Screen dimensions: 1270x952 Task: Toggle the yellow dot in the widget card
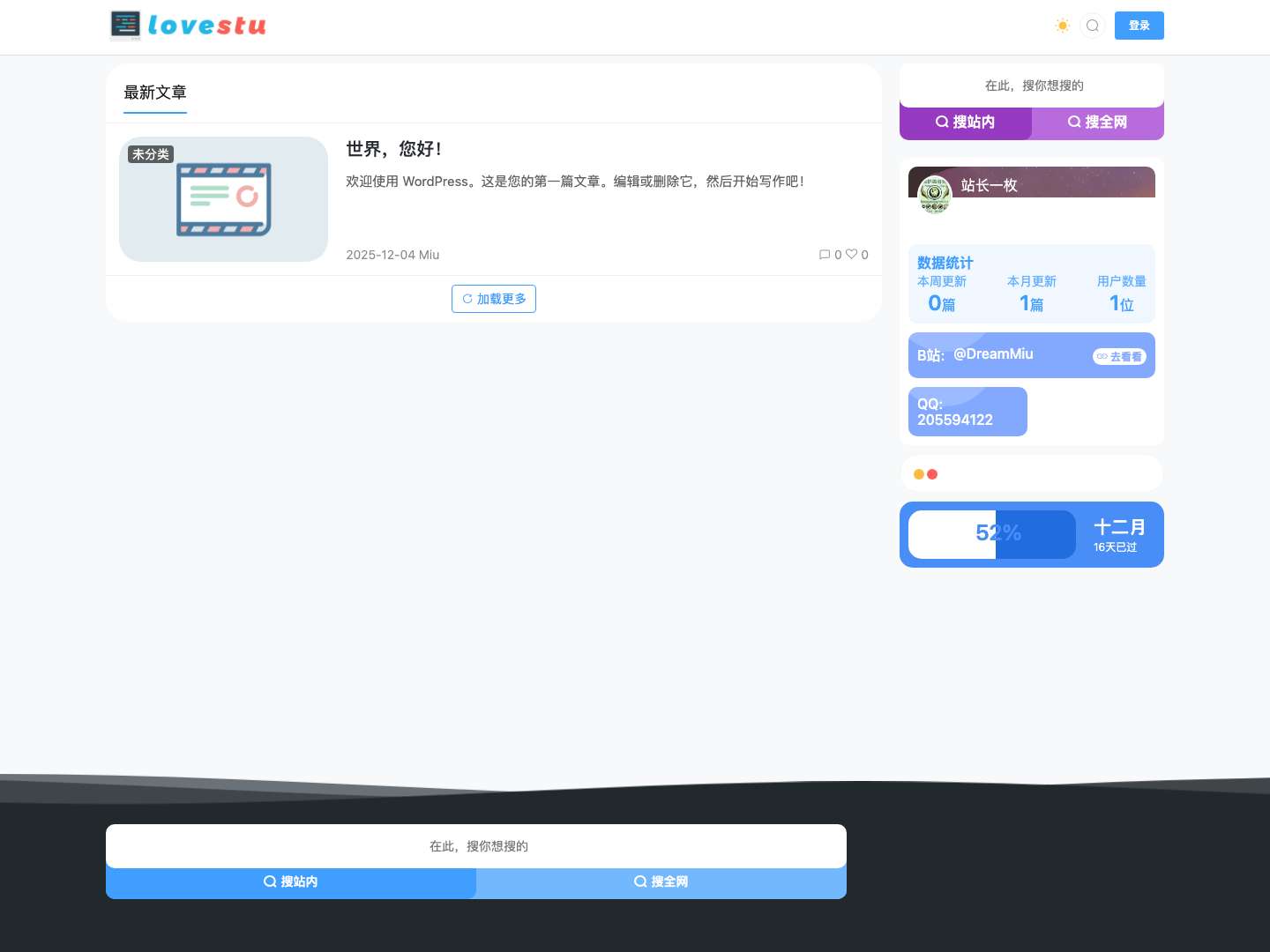919,473
